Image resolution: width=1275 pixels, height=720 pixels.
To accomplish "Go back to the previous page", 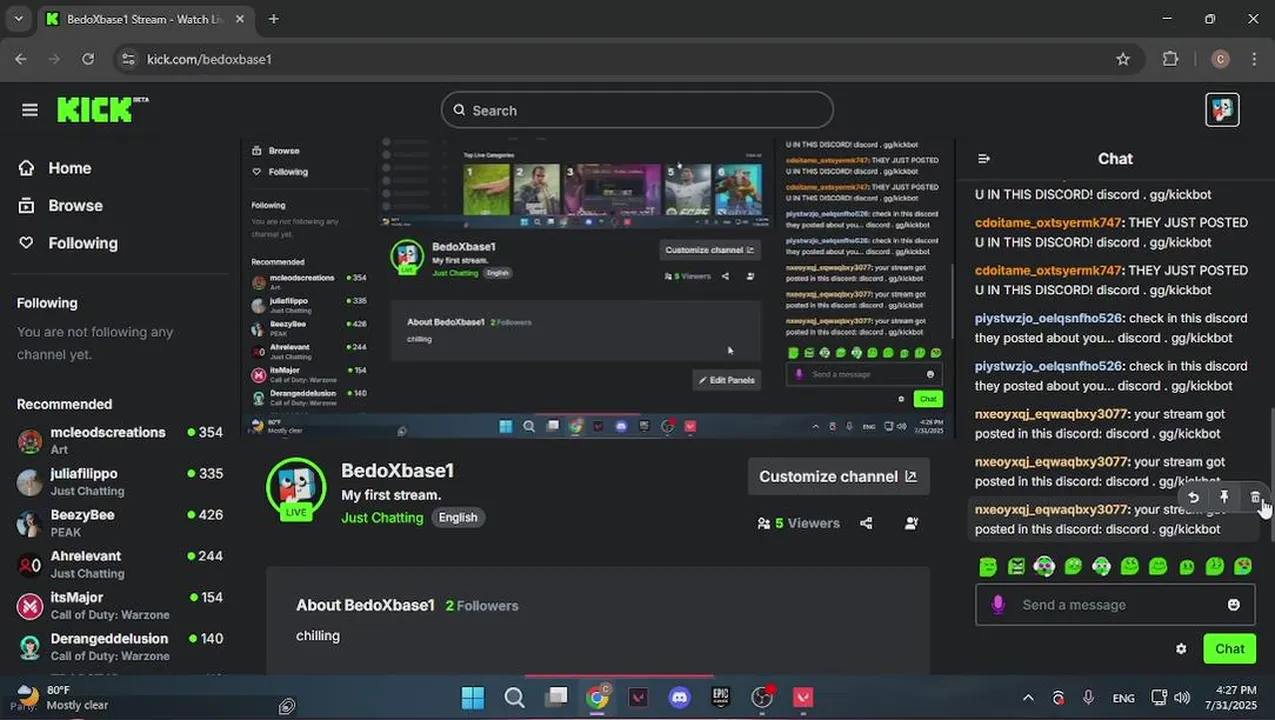I will (21, 59).
